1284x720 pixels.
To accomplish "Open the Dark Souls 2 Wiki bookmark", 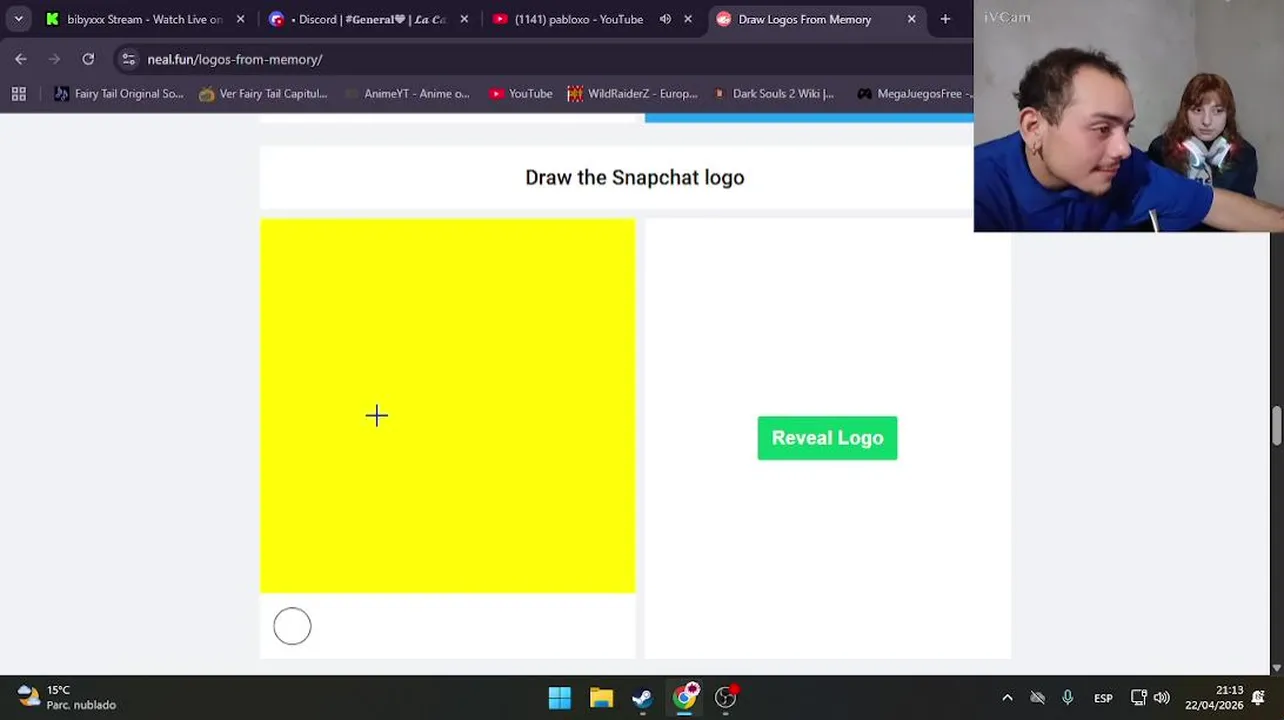I will click(x=774, y=94).
